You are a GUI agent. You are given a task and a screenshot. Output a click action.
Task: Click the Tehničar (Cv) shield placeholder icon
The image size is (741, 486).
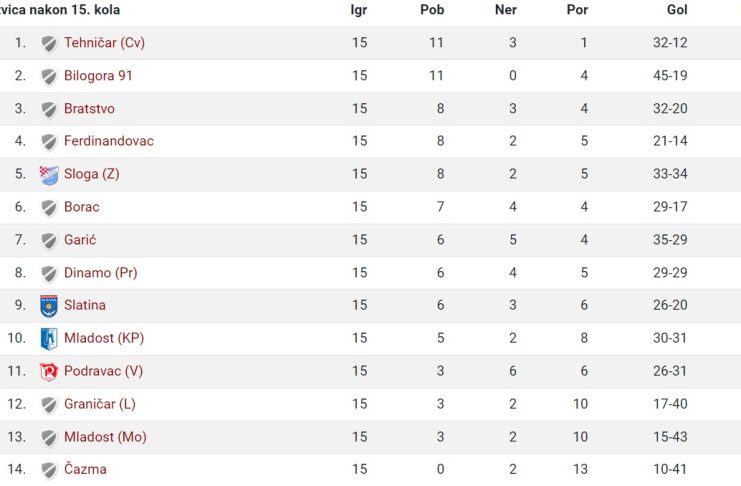click(49, 43)
